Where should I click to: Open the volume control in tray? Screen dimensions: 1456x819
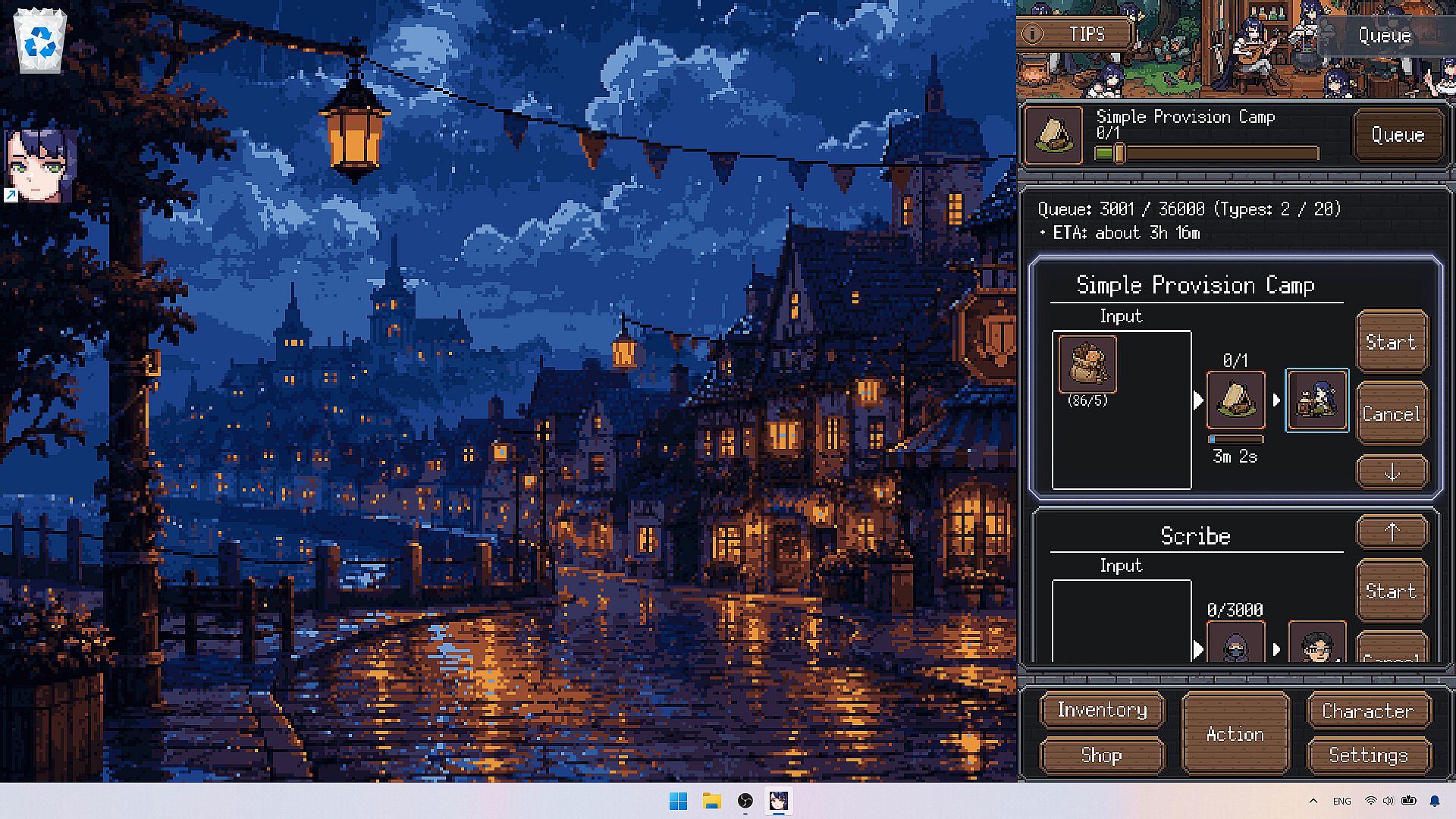[1389, 801]
